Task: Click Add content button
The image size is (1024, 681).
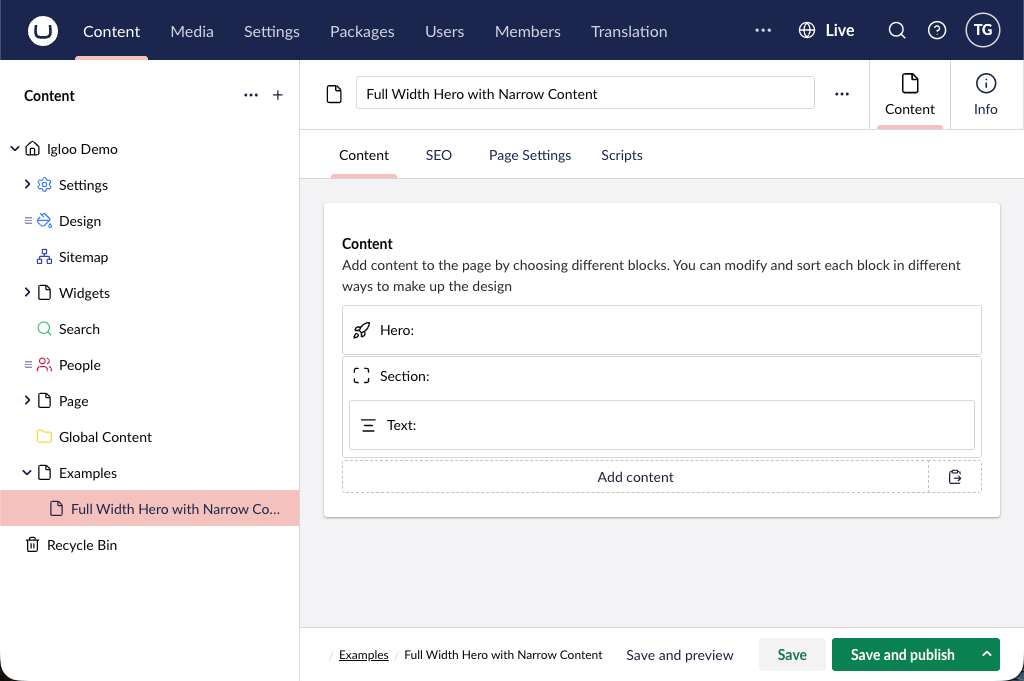Action: point(635,477)
